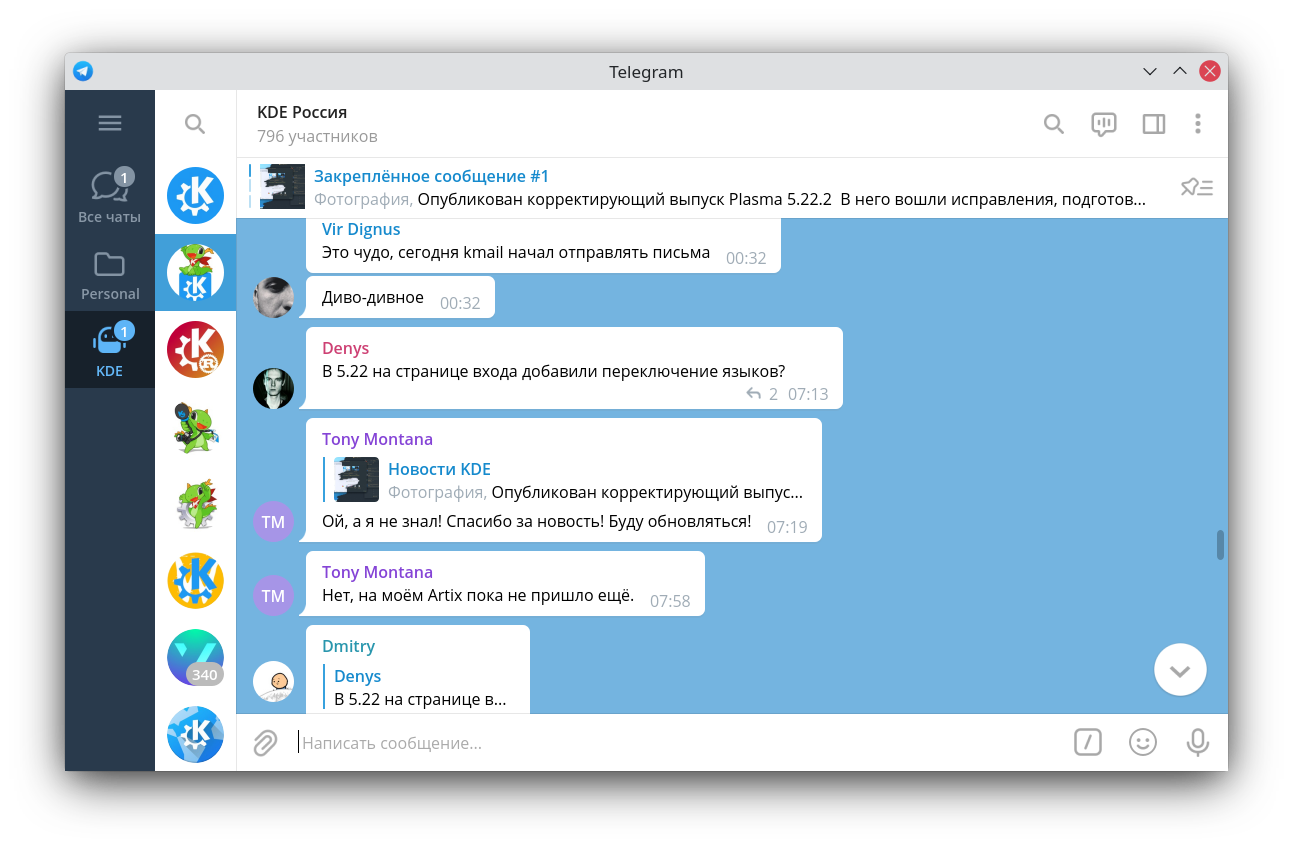Open the chat list search icon
Screen dimensions: 1293x848
[195, 124]
